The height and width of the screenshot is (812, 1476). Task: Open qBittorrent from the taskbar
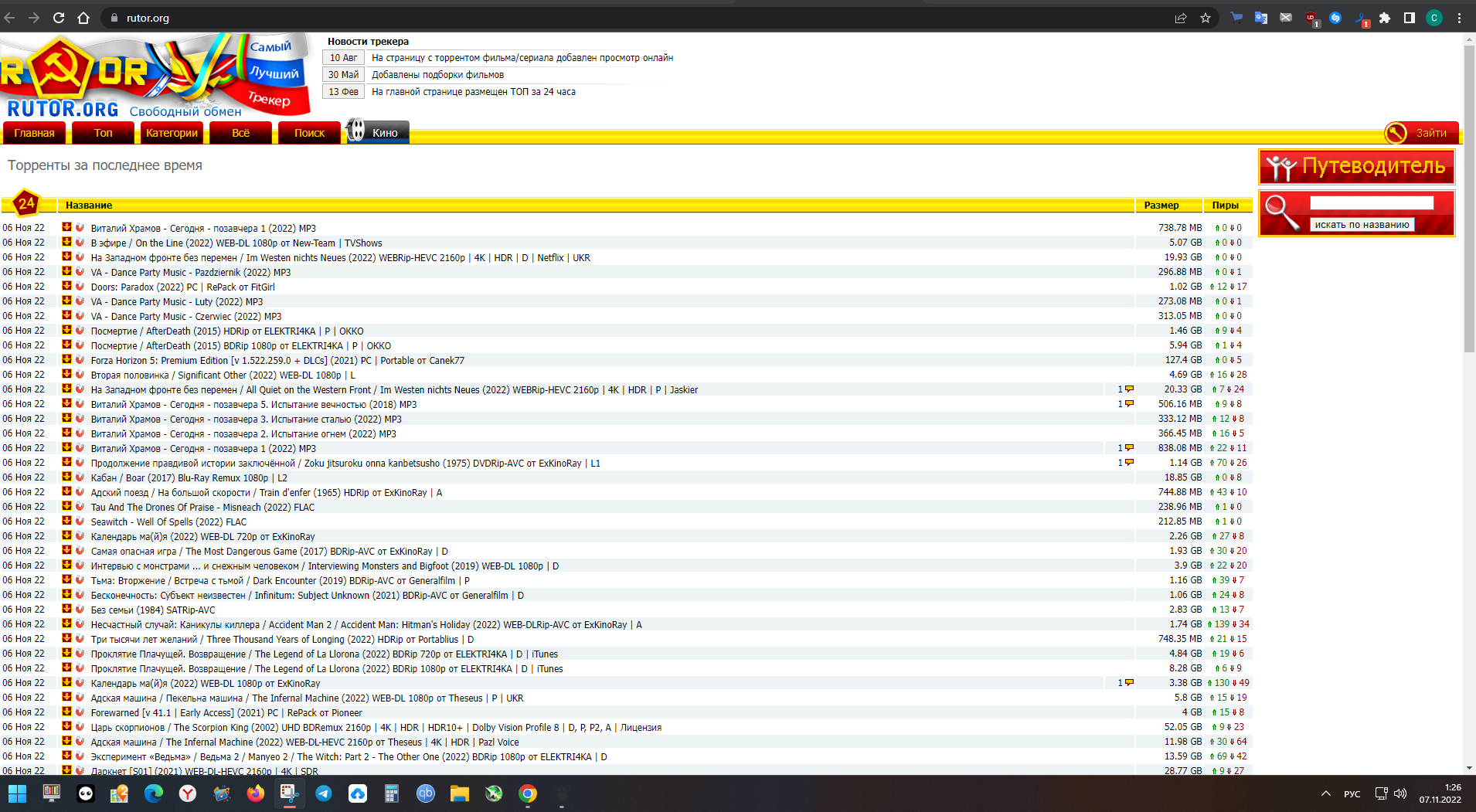click(426, 793)
